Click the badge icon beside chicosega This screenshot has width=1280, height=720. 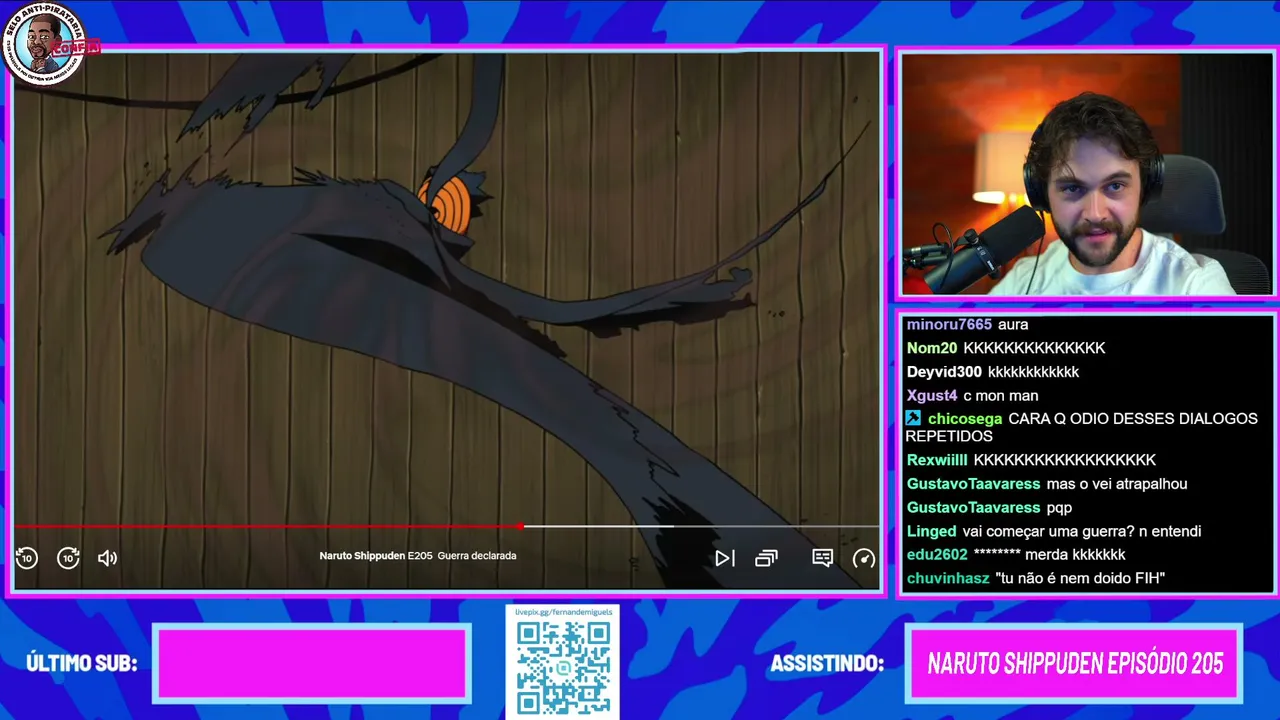[x=913, y=419]
